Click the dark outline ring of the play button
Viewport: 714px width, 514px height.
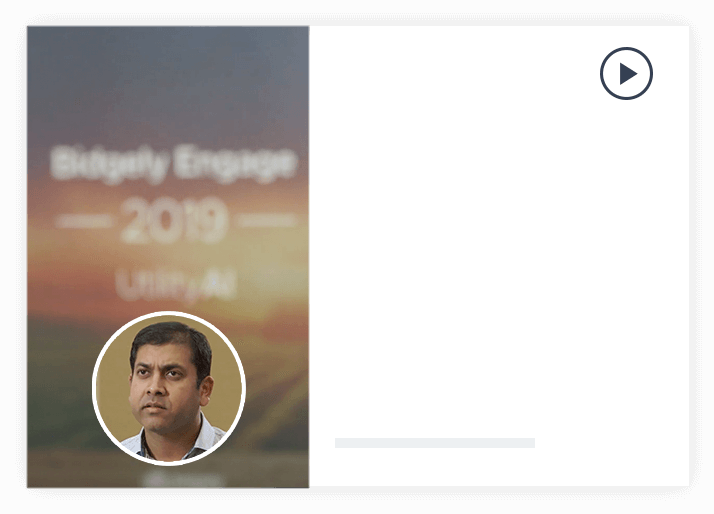(x=626, y=48)
